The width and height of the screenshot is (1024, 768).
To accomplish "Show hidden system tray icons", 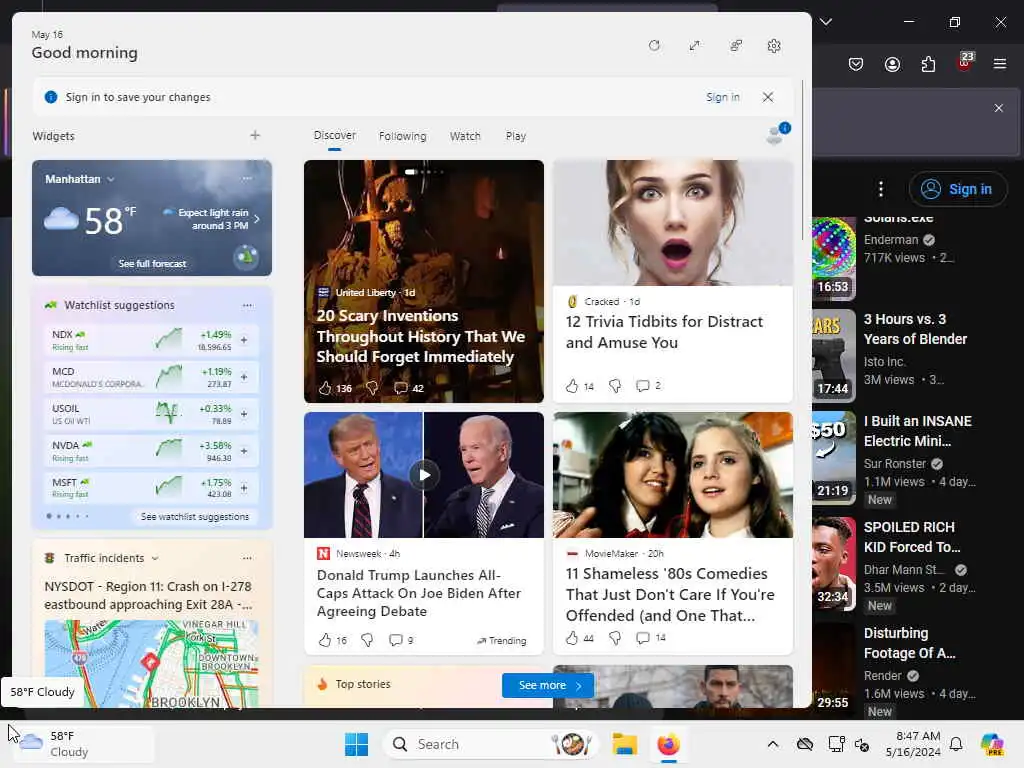I will pyautogui.click(x=773, y=744).
